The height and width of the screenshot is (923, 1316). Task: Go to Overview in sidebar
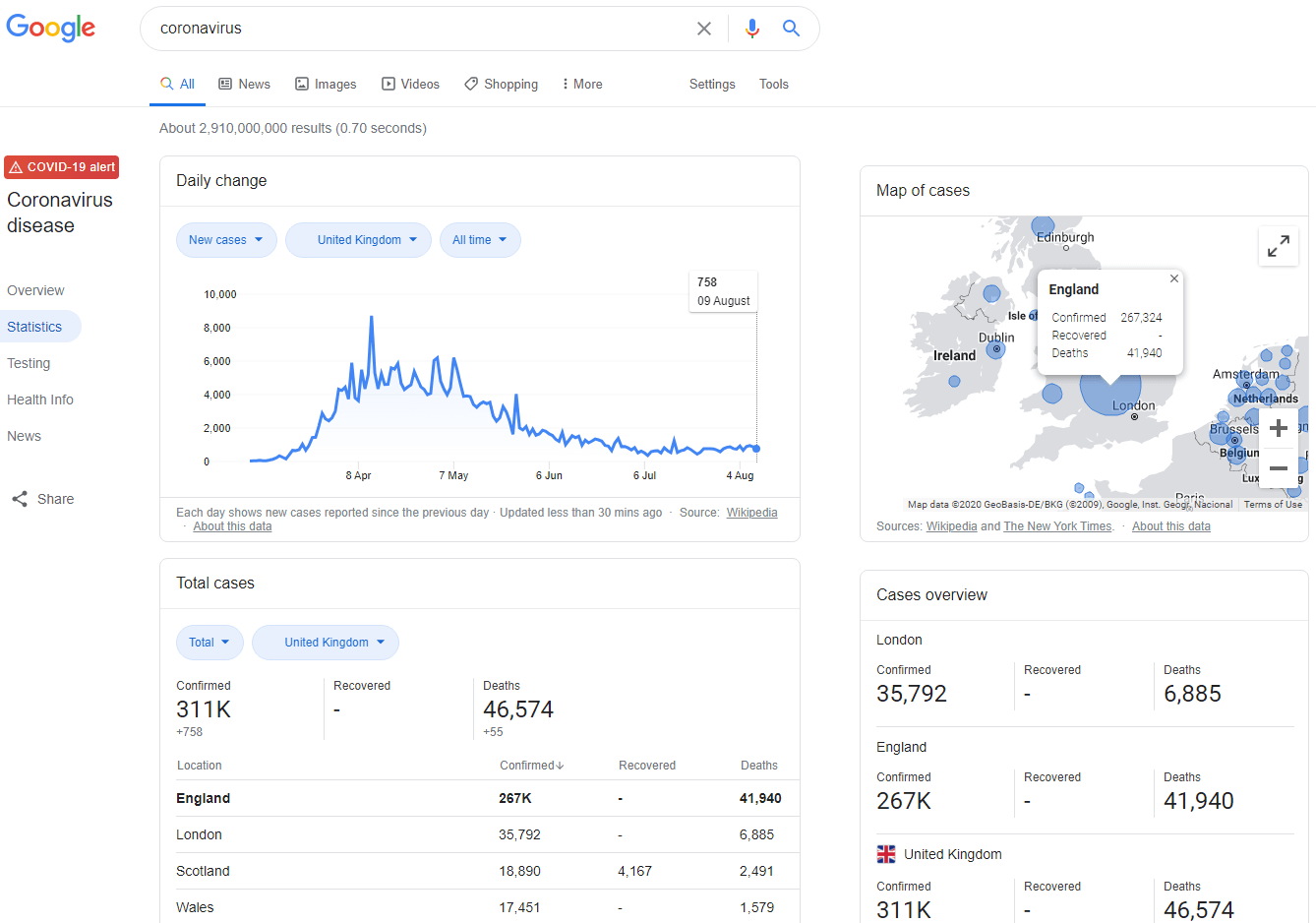35,290
